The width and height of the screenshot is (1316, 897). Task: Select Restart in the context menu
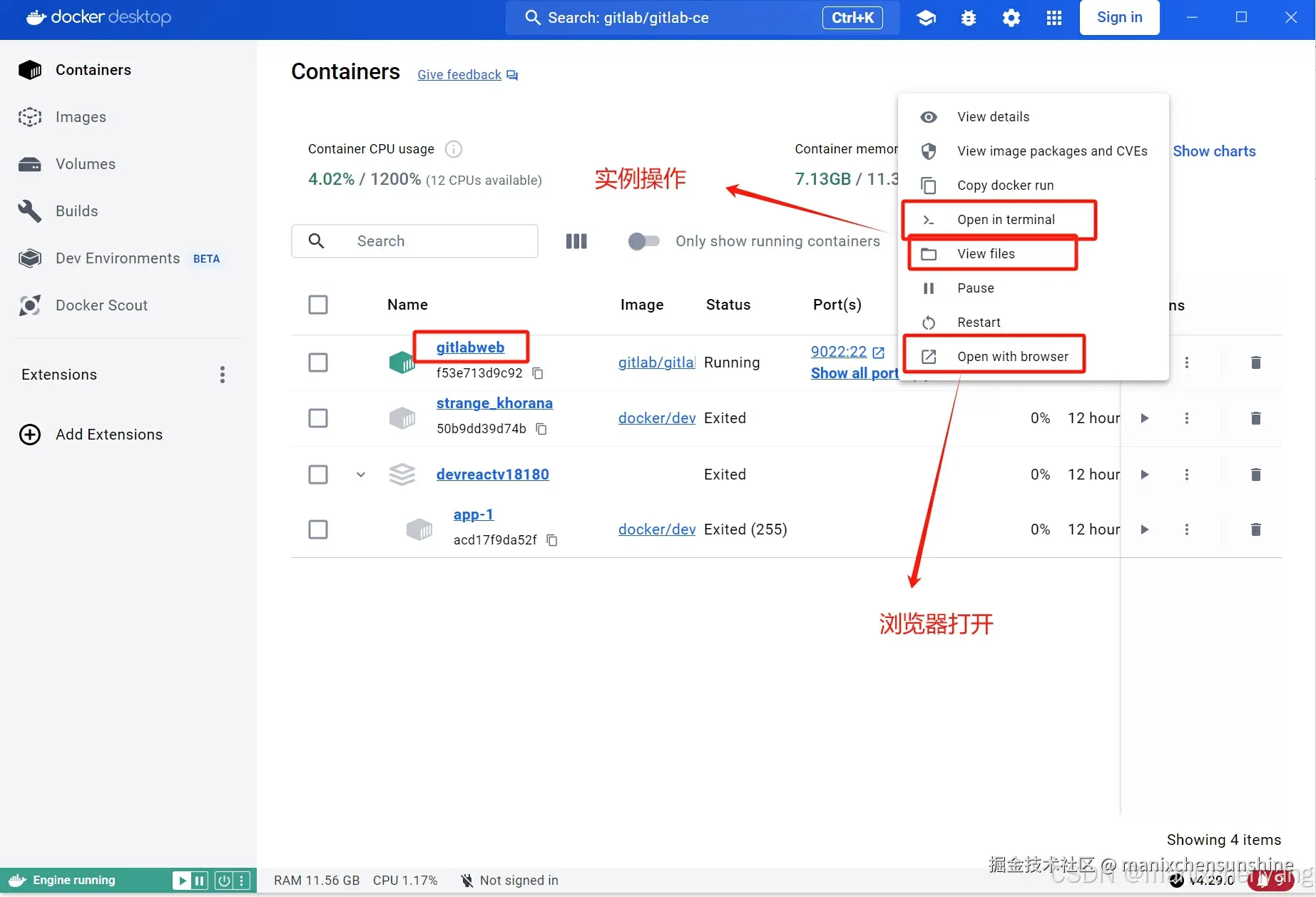[1034, 323]
